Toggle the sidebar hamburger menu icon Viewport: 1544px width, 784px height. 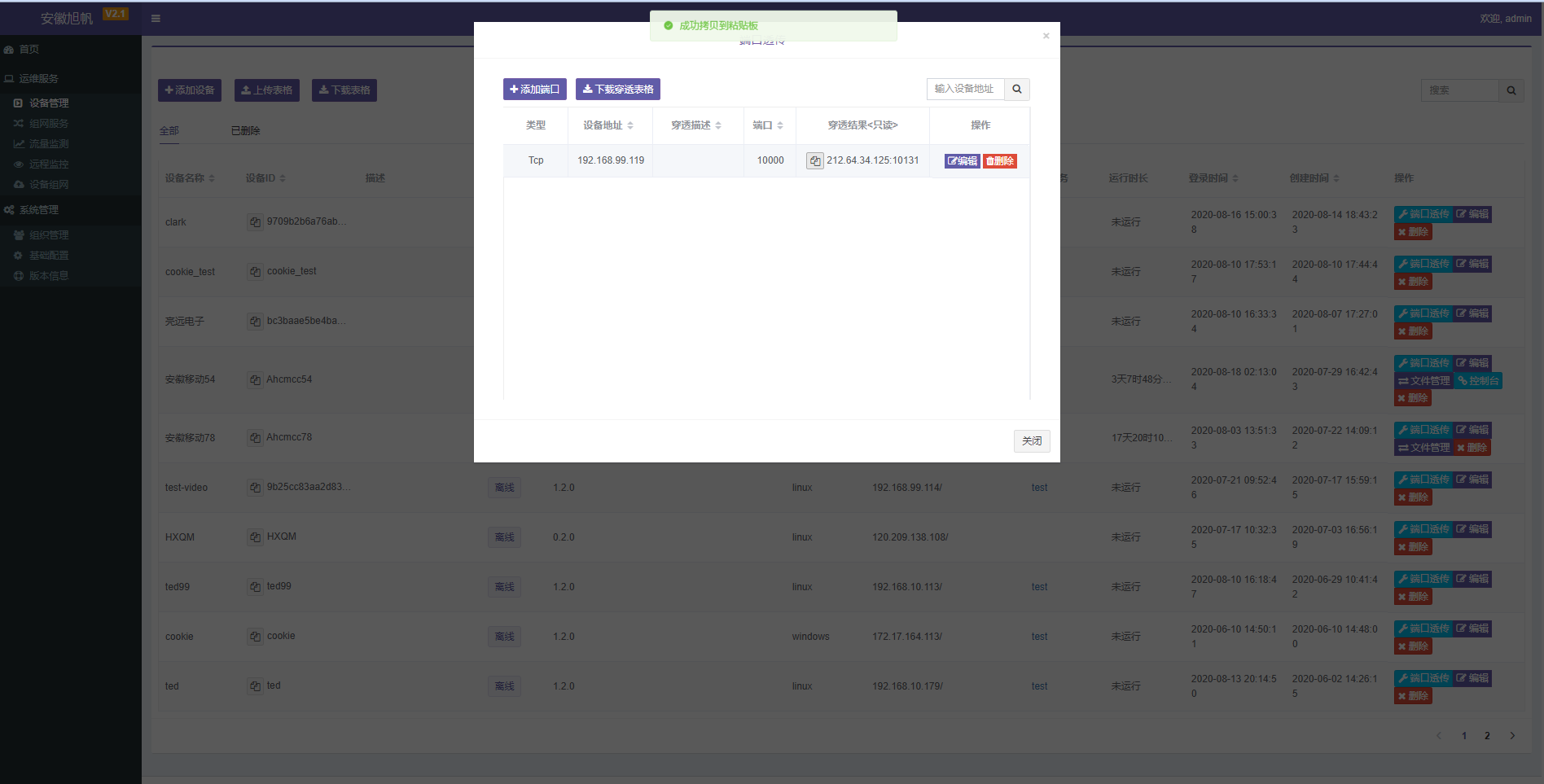[x=156, y=18]
